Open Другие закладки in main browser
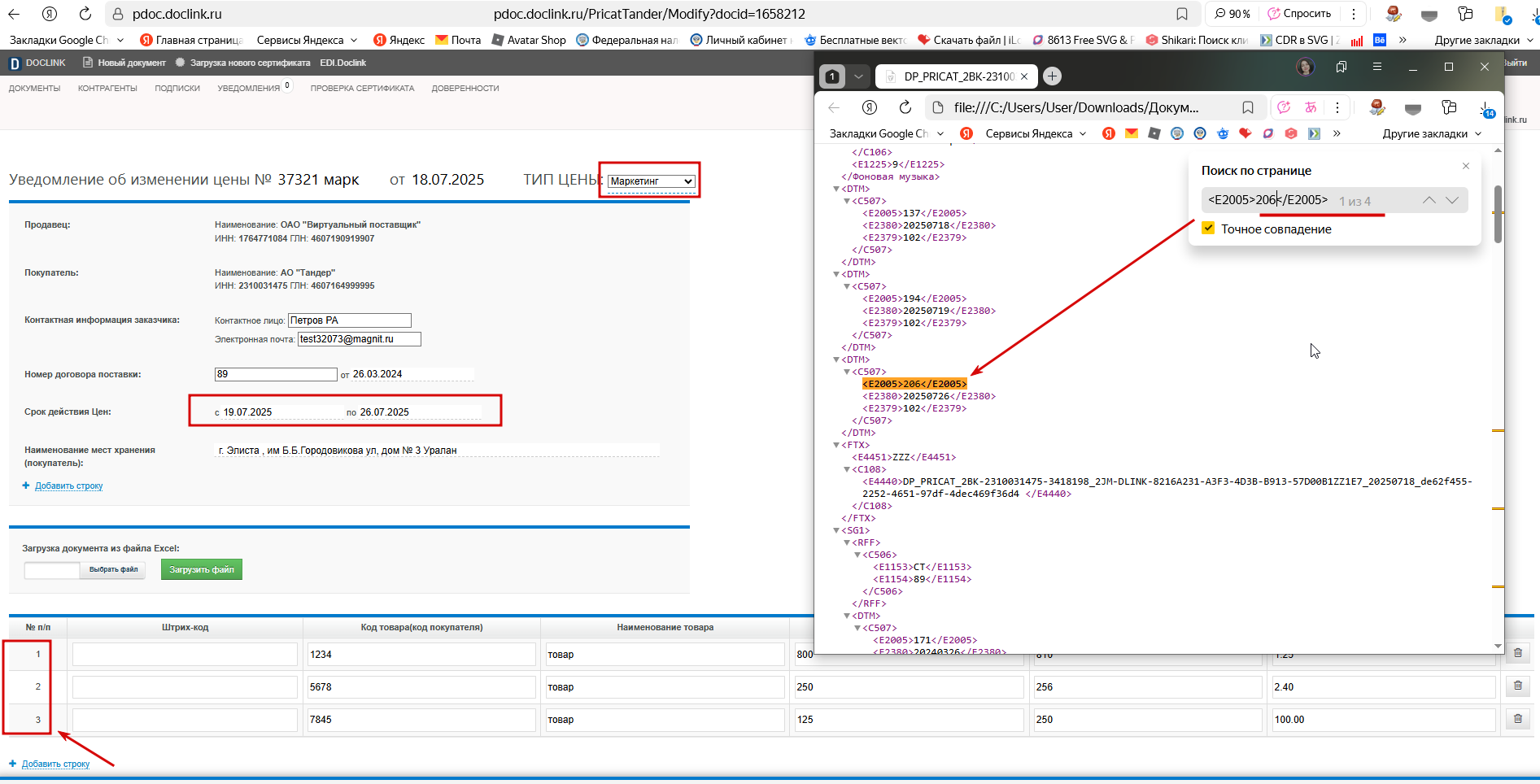1540x784 pixels. pos(1484,40)
